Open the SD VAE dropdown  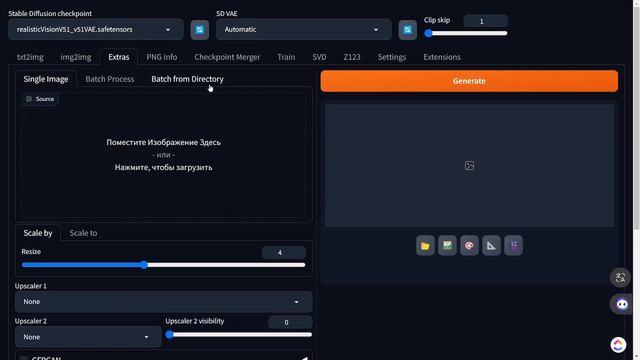(x=304, y=29)
